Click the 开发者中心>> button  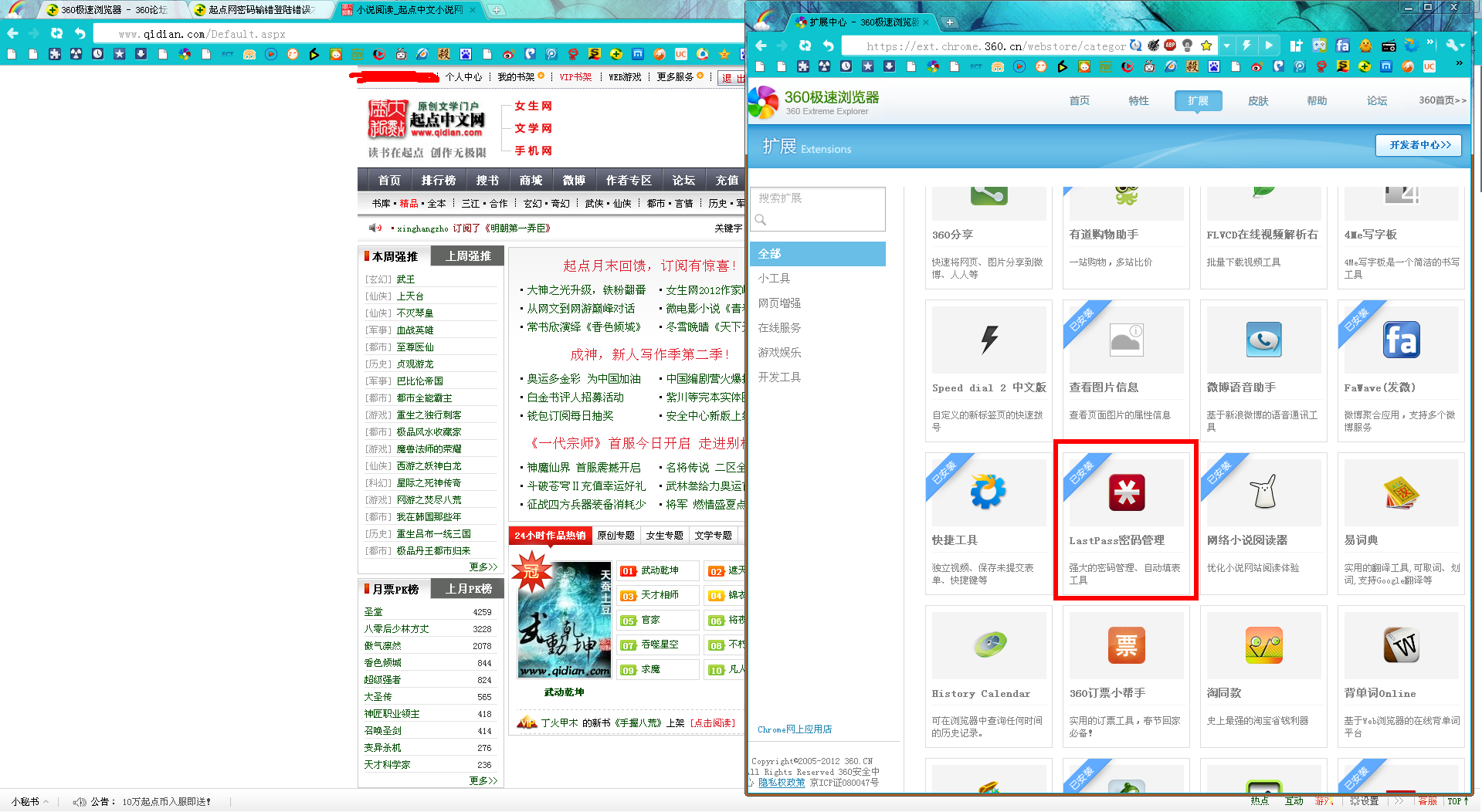click(1419, 145)
